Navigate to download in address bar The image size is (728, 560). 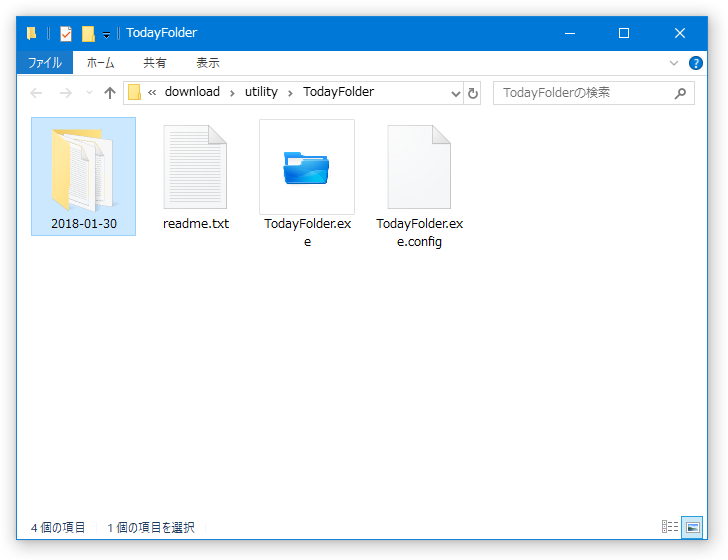192,92
